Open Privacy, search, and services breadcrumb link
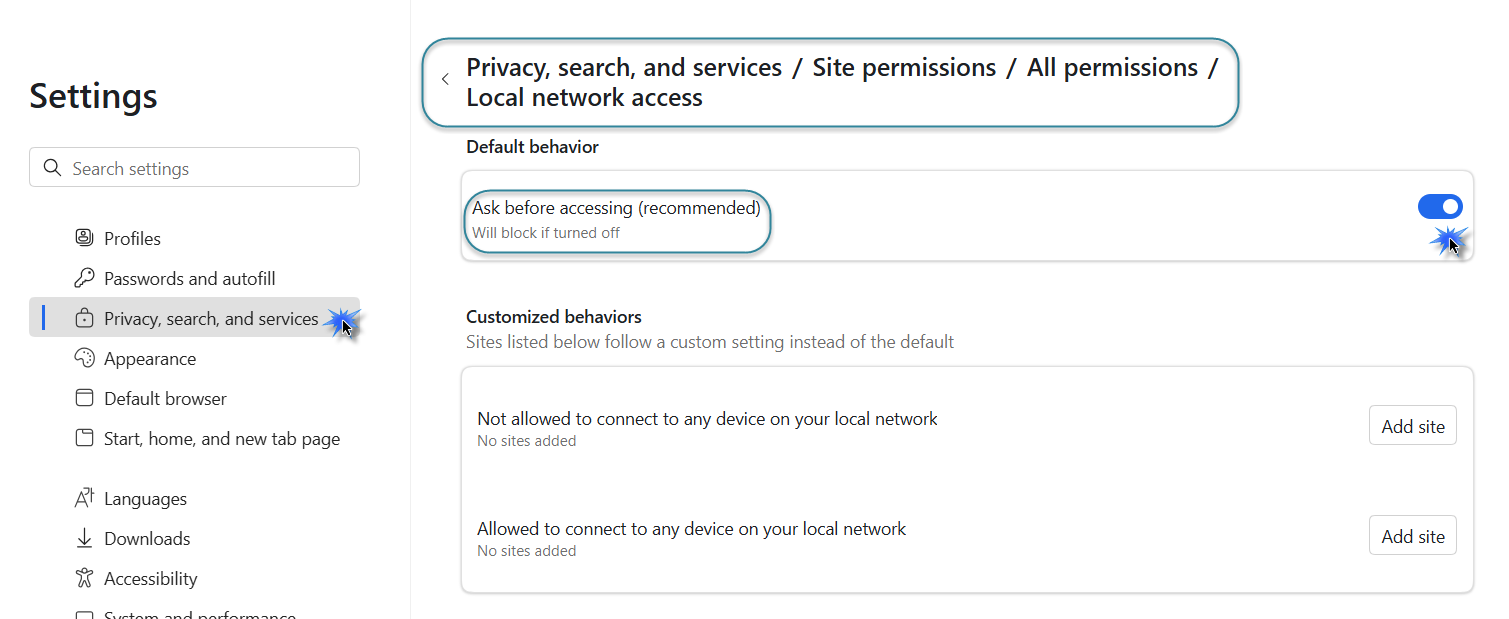The image size is (1509, 619). coord(624,67)
